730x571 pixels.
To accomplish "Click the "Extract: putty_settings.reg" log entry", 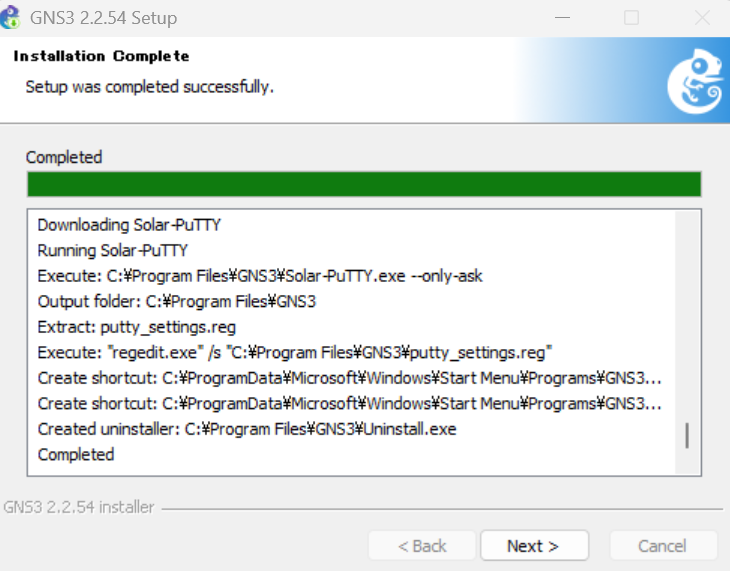I will tap(137, 326).
